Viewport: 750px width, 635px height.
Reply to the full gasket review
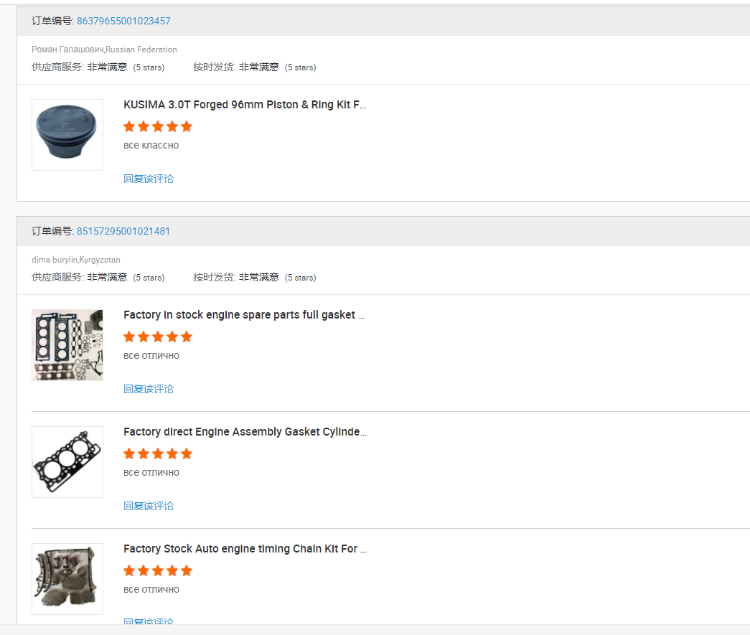point(149,389)
